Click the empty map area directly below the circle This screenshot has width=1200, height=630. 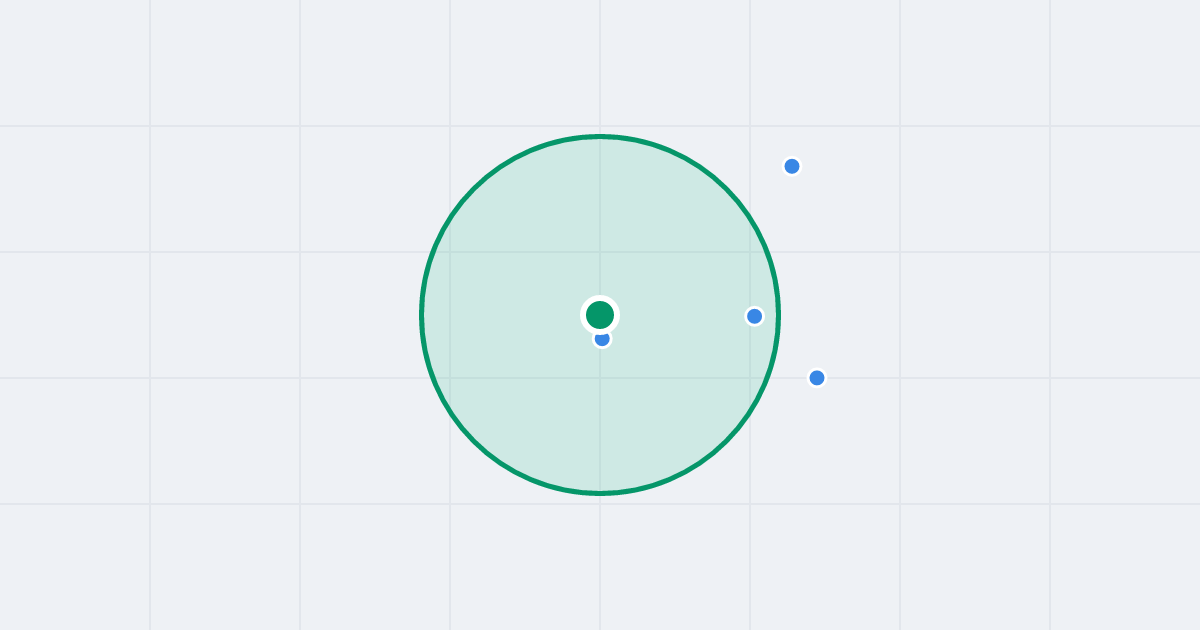600,560
